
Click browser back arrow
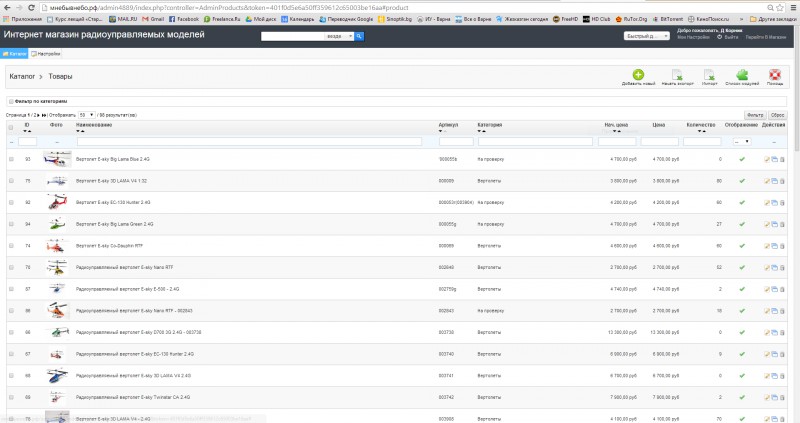tap(7, 8)
